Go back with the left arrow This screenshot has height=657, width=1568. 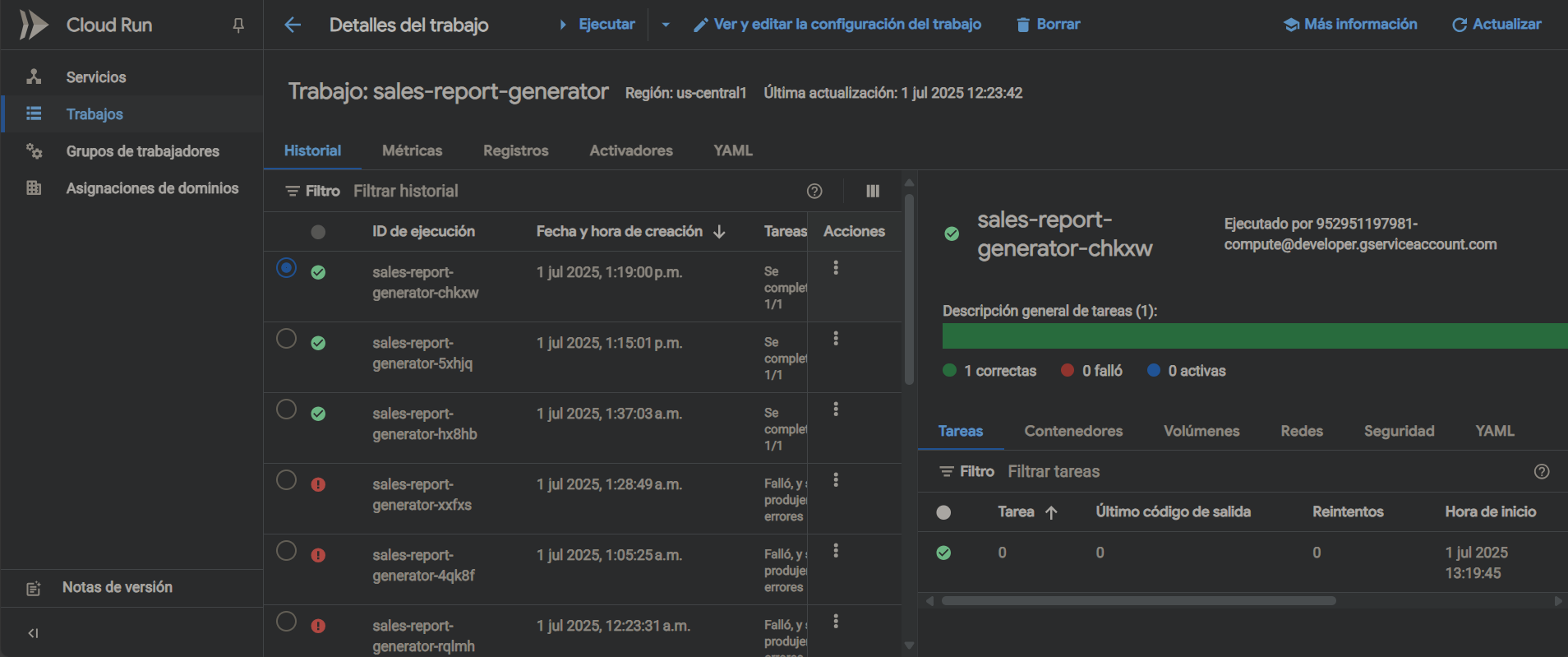point(293,25)
